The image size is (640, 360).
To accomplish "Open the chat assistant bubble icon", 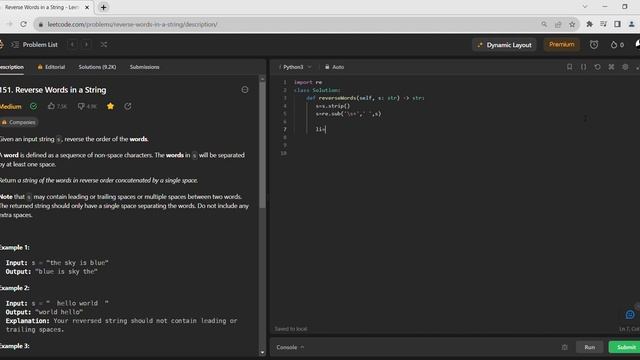I will coord(630,314).
